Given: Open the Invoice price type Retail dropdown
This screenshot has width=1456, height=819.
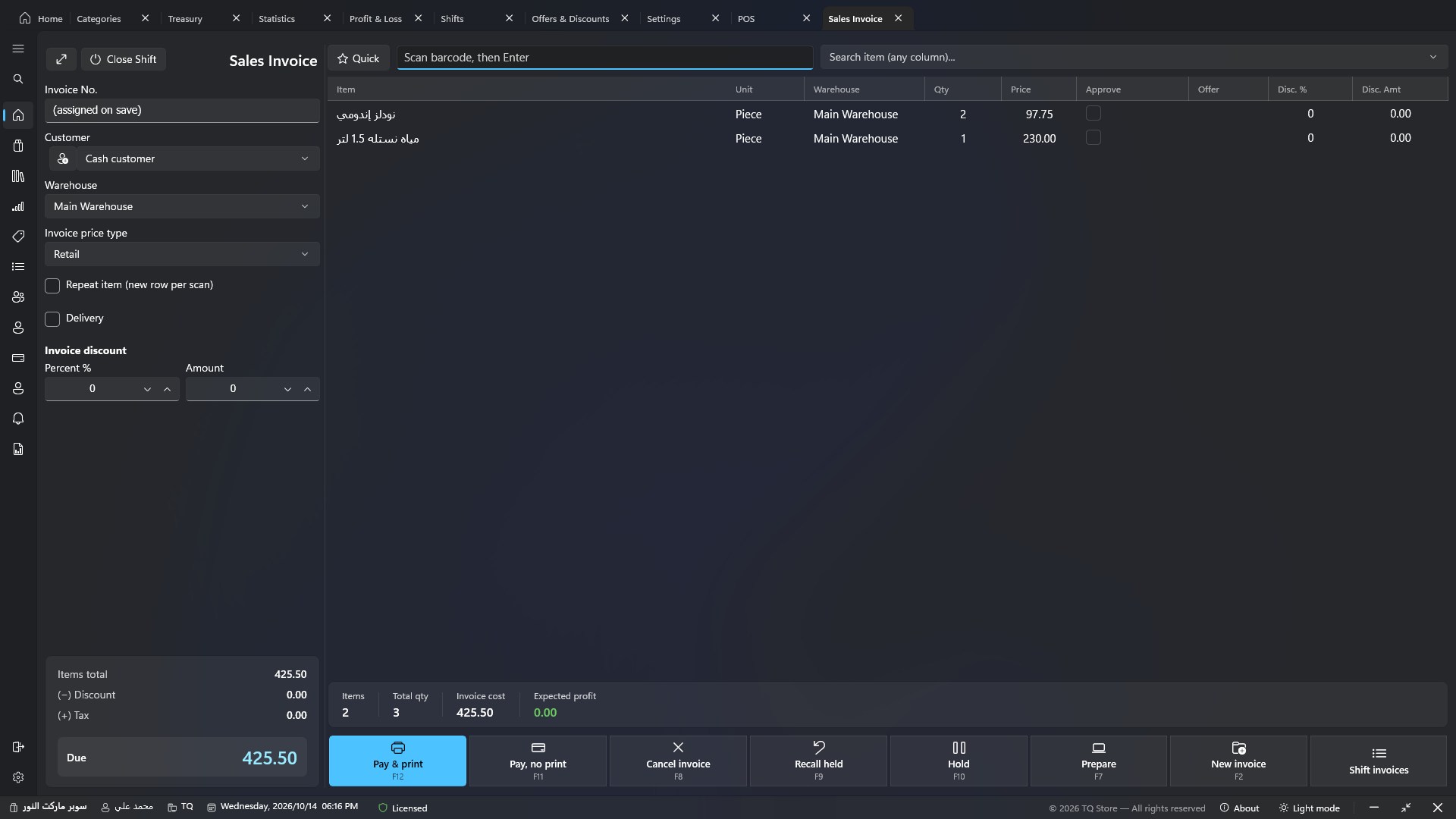Looking at the screenshot, I should (182, 254).
